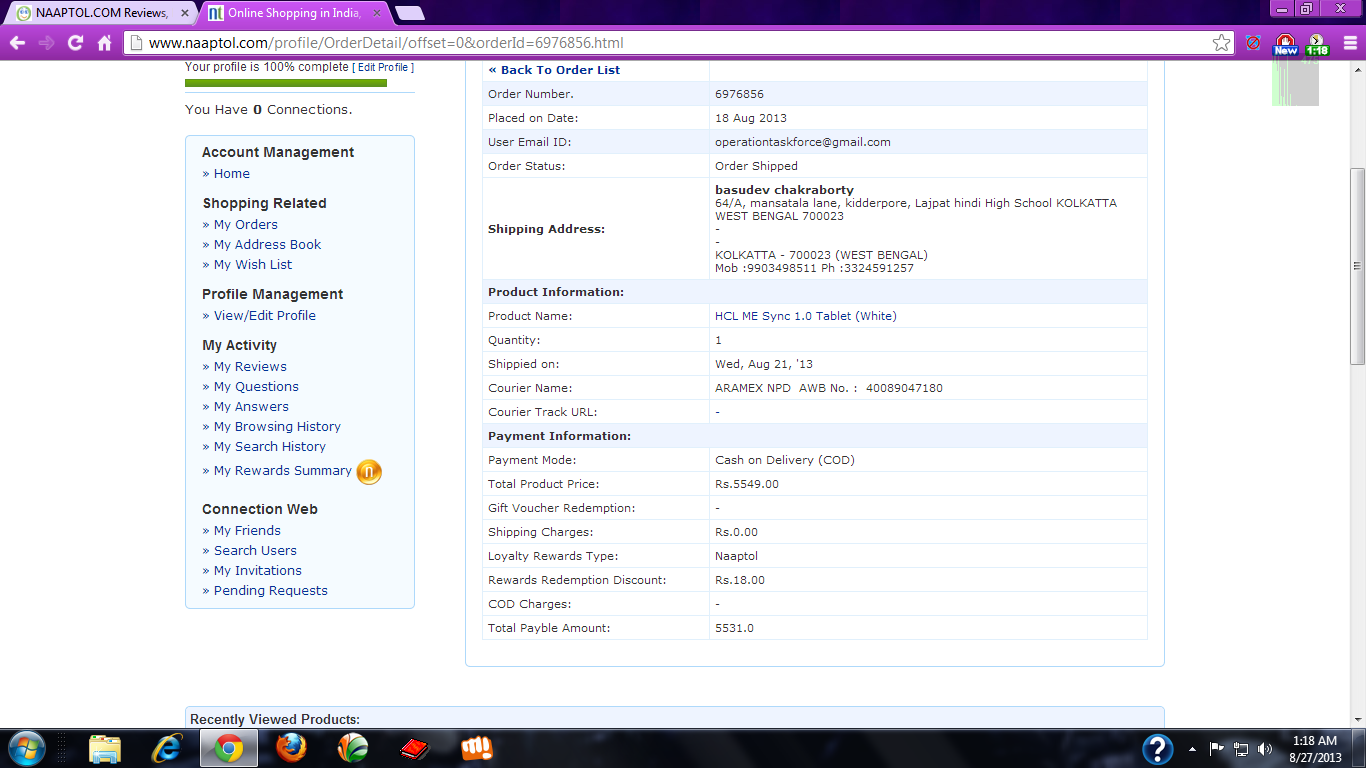The image size is (1366, 768).
Task: Open the browser home page
Action: click(104, 43)
